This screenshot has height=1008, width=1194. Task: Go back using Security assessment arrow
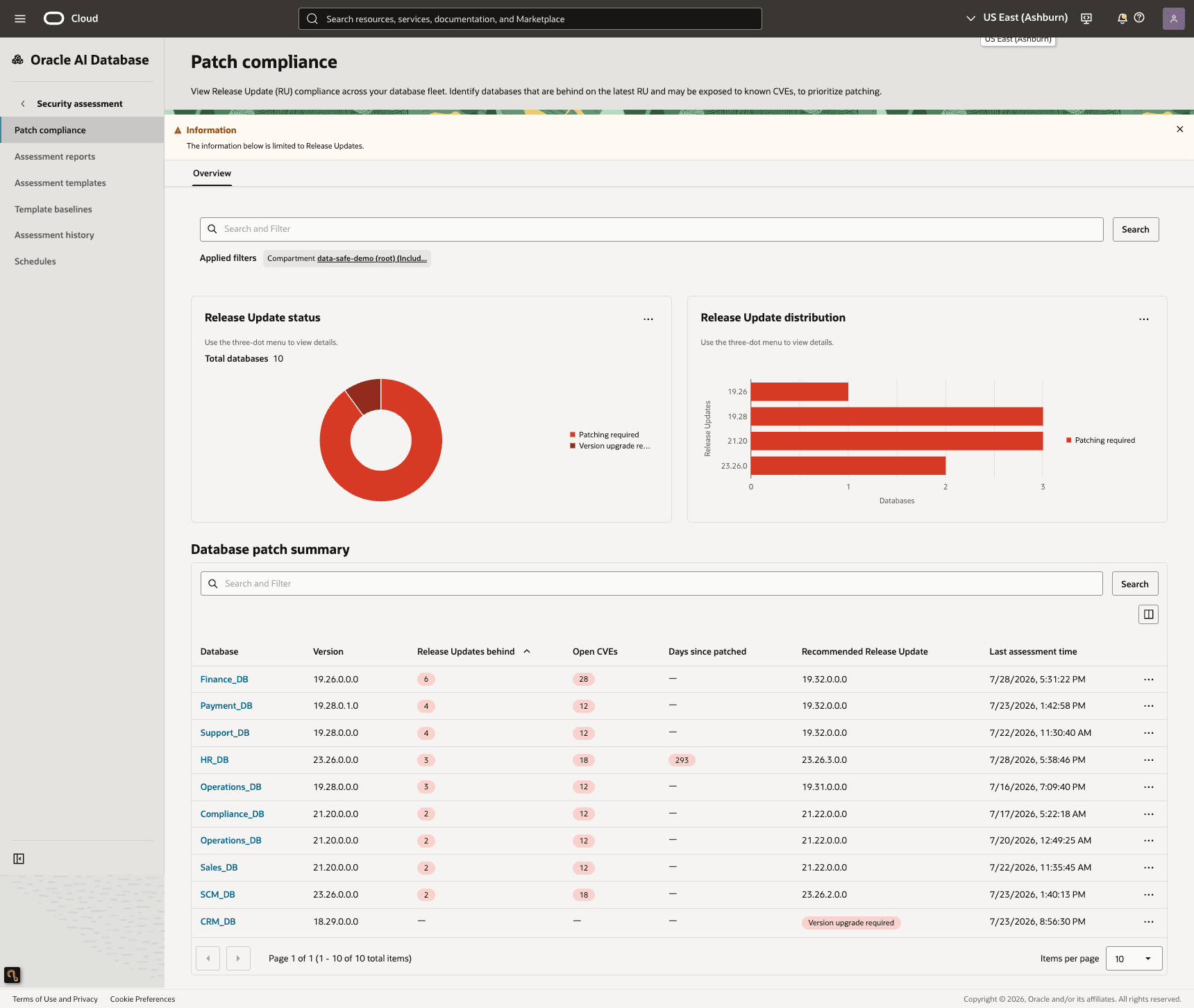[x=23, y=103]
